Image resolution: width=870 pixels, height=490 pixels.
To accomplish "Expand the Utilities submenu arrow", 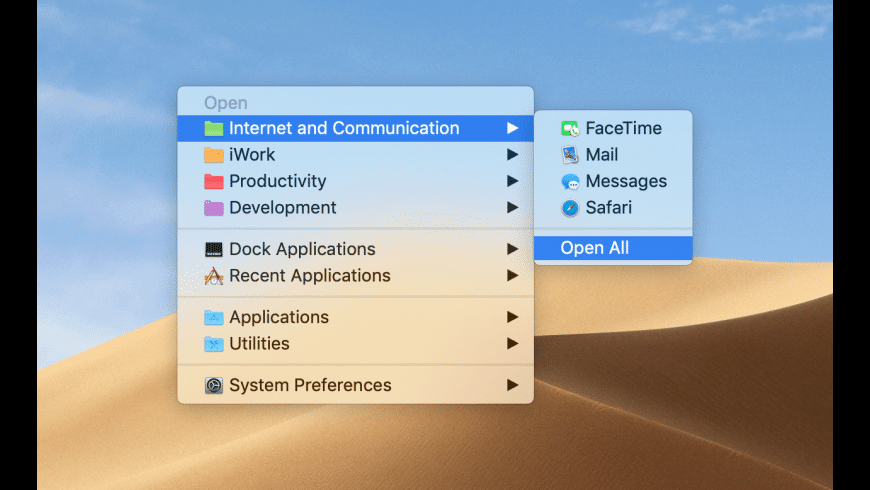I will [512, 343].
